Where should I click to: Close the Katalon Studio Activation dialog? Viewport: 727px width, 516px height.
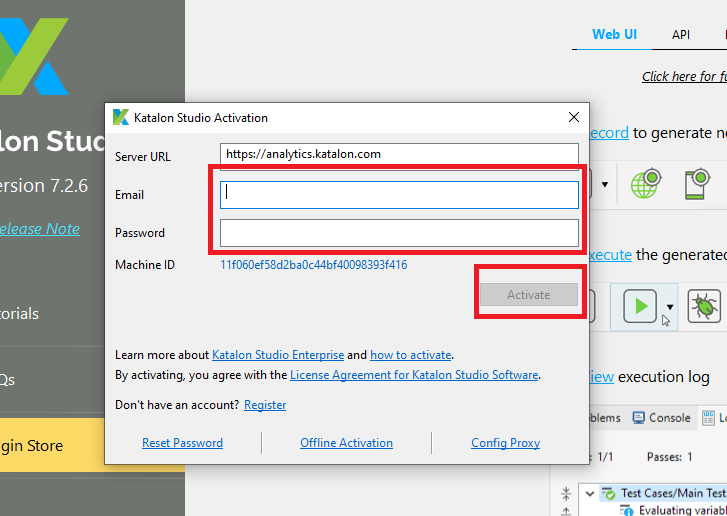click(574, 117)
